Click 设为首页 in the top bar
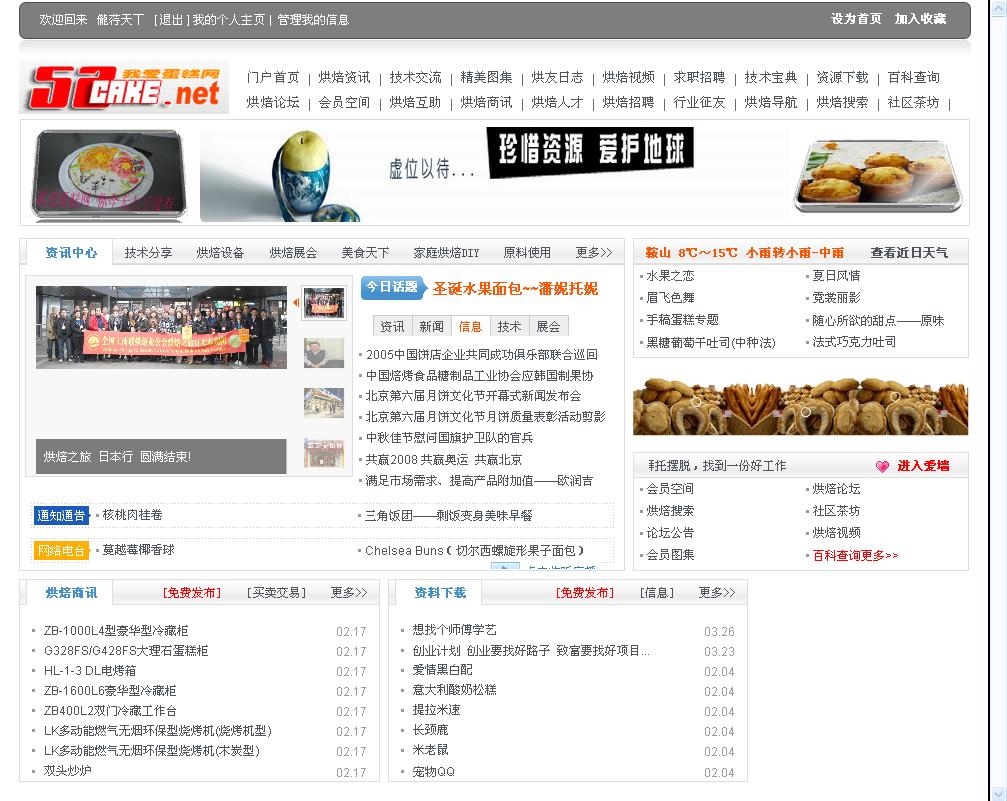Image resolution: width=1007 pixels, height=801 pixels. [856, 19]
